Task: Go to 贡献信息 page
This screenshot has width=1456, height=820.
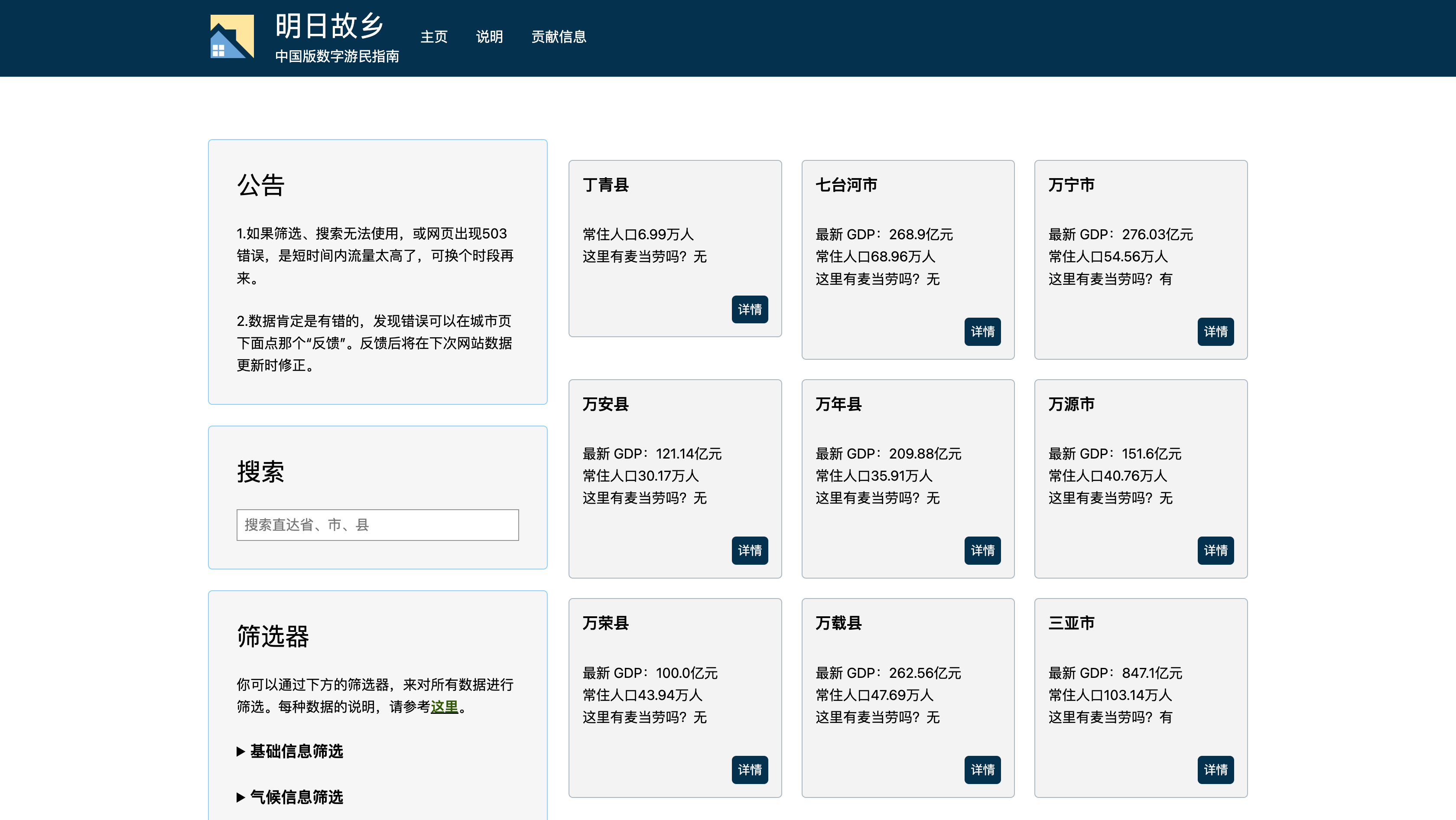Action: [559, 37]
